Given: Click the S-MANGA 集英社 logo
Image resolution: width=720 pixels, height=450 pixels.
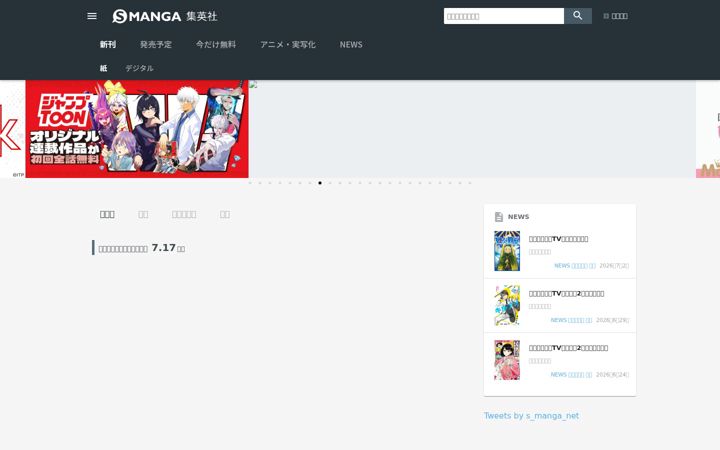Looking at the screenshot, I should 165,16.
